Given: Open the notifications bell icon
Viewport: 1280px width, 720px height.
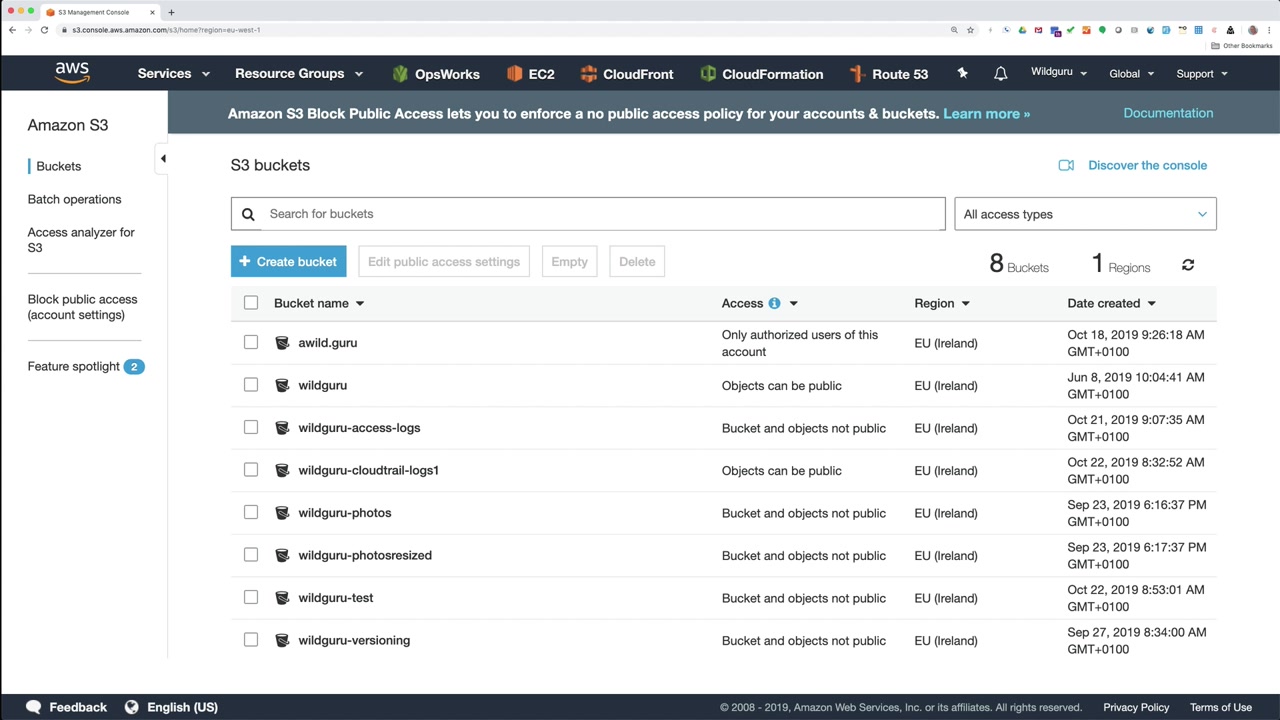Looking at the screenshot, I should pyautogui.click(x=1000, y=74).
